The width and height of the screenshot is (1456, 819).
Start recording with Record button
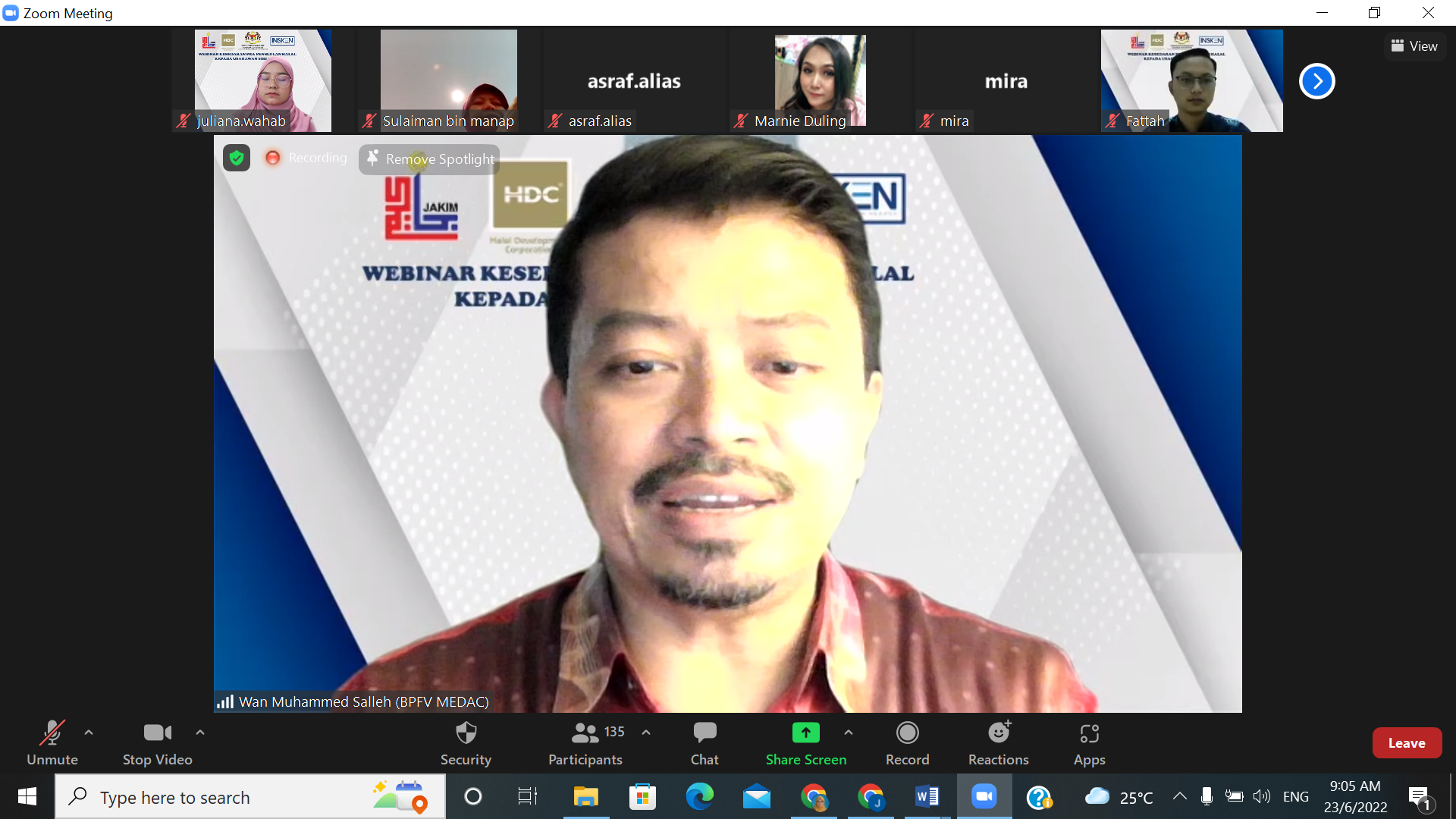[x=907, y=742]
